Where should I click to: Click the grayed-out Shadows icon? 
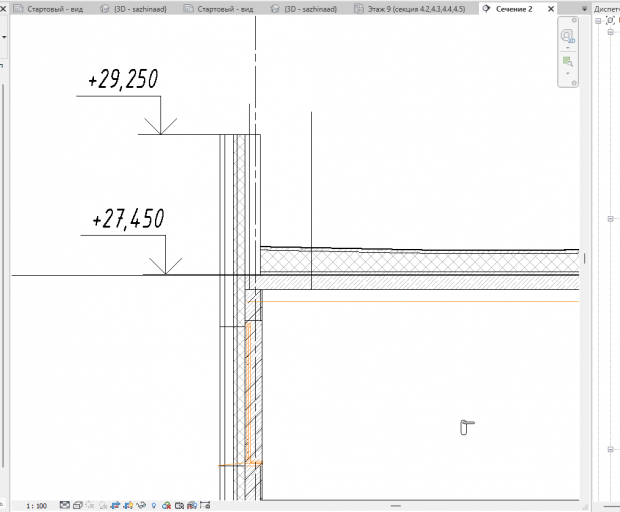[x=103, y=505]
